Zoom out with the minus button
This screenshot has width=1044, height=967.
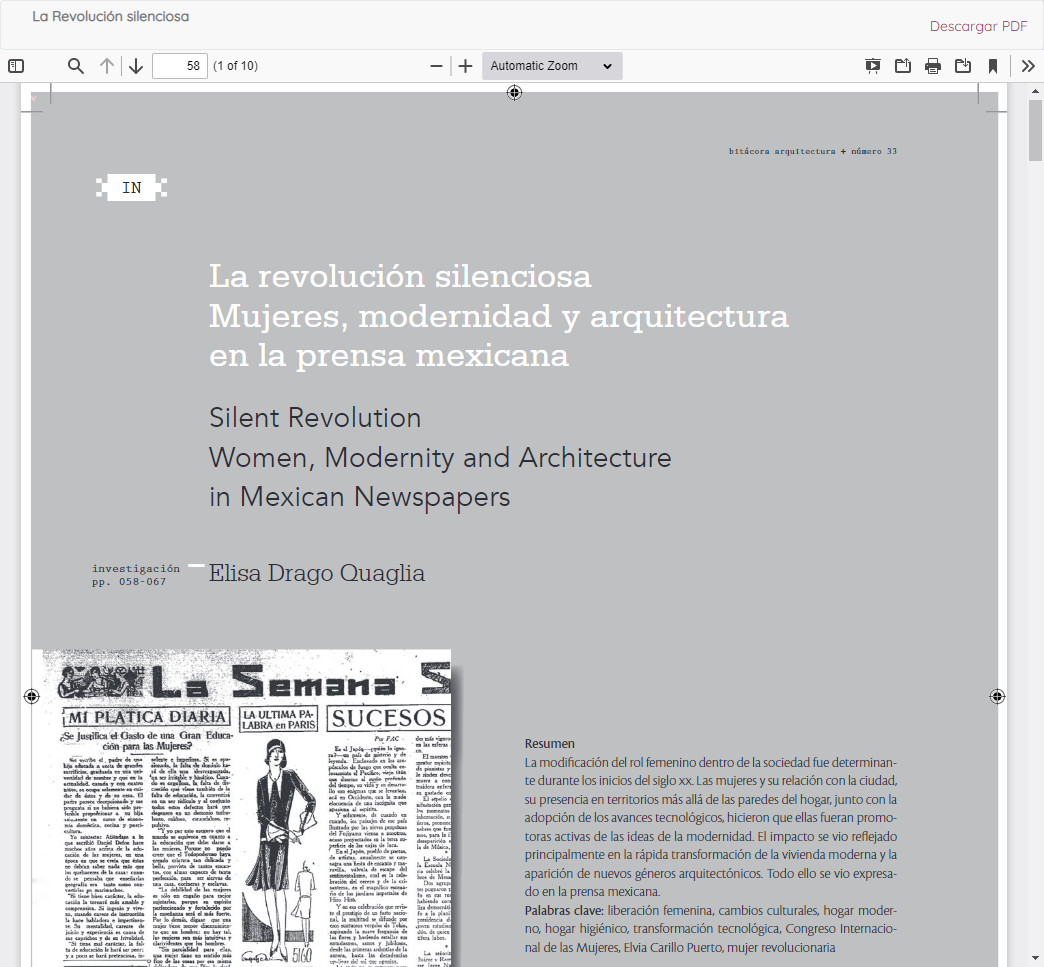436,66
